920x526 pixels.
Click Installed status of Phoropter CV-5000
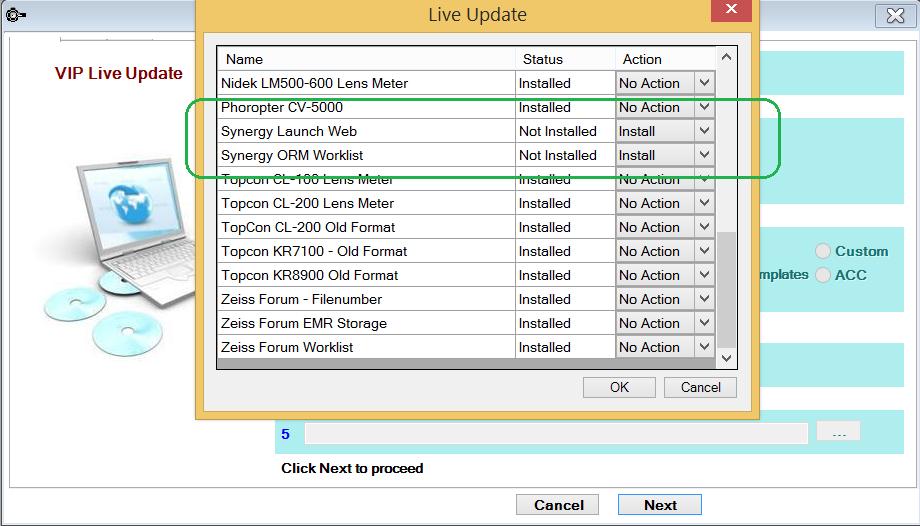(x=544, y=107)
